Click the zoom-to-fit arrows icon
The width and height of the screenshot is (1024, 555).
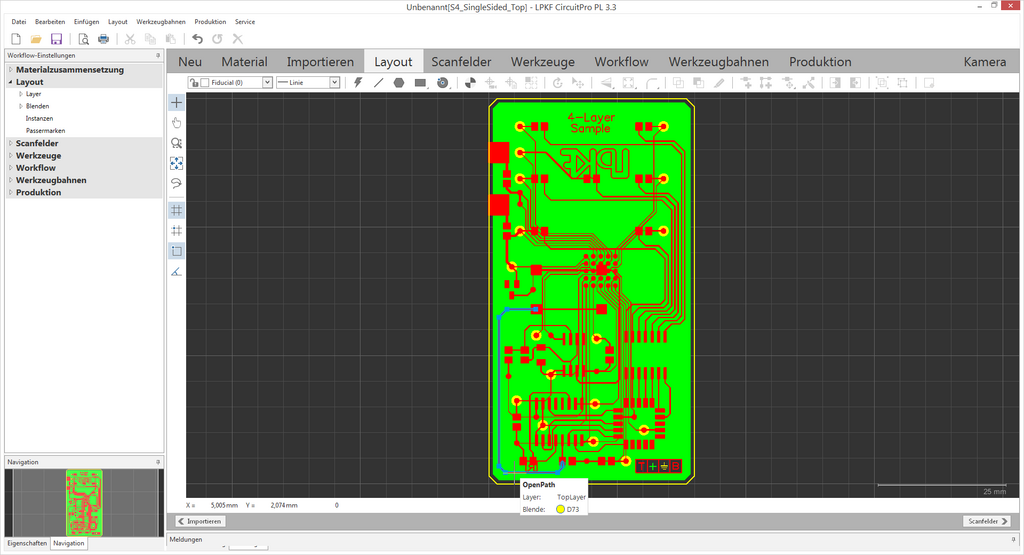pos(177,163)
